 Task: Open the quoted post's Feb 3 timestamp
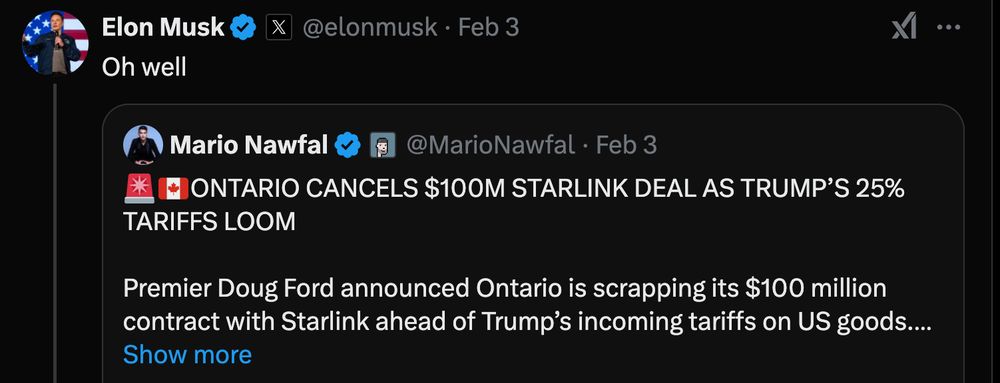coord(626,145)
